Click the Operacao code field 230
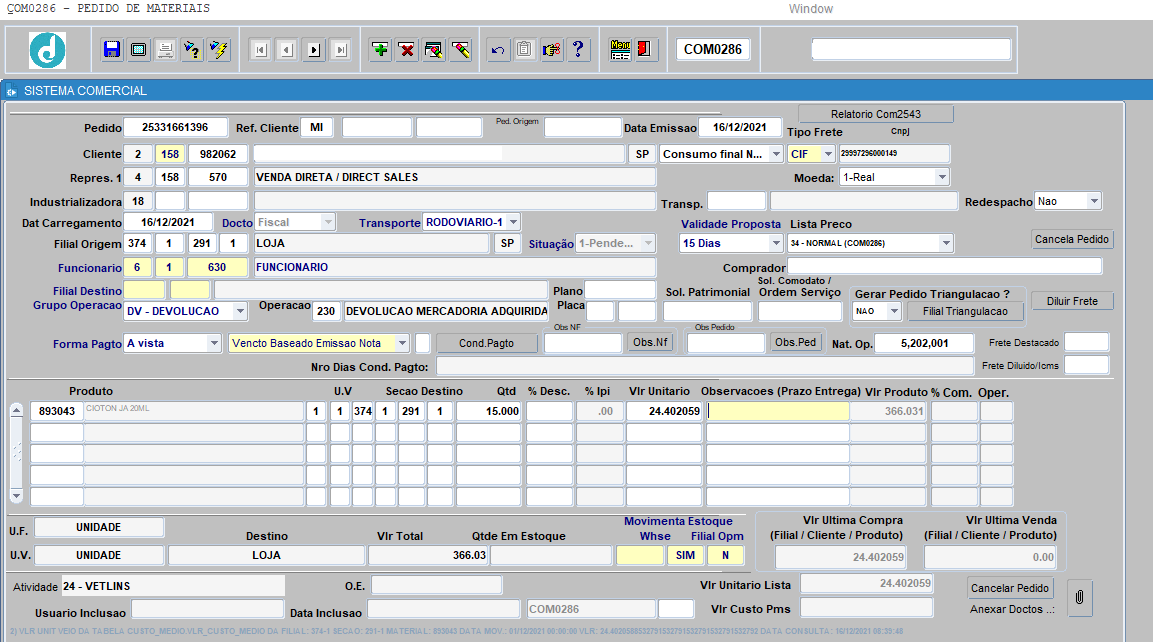The width and height of the screenshot is (1153, 642). tap(326, 311)
